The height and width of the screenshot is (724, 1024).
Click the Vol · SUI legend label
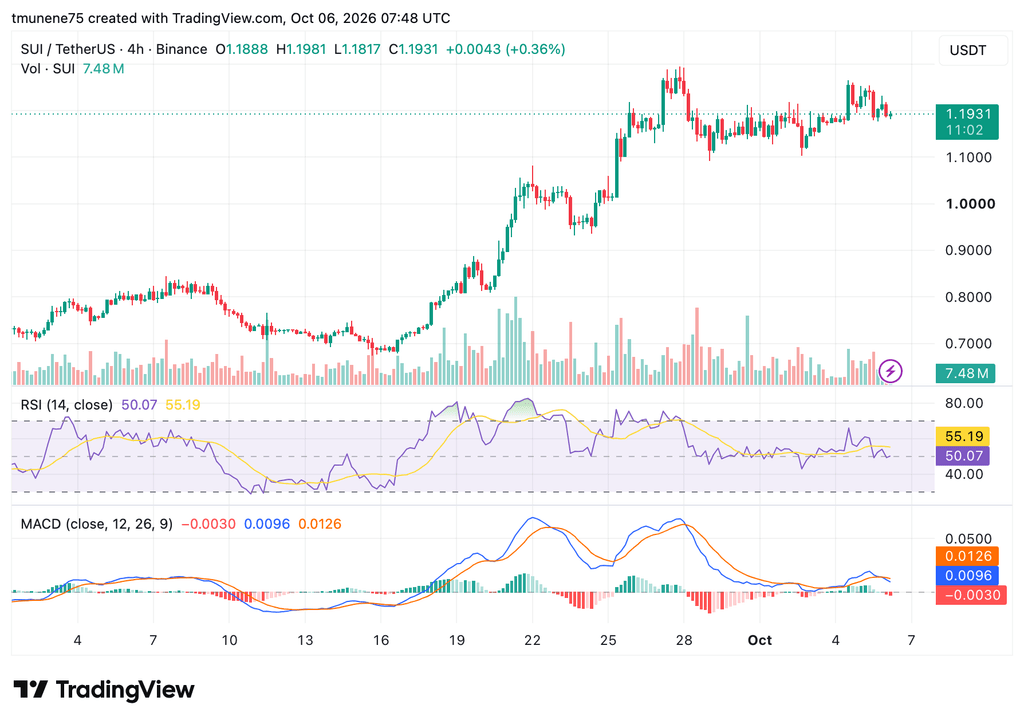click(x=48, y=69)
